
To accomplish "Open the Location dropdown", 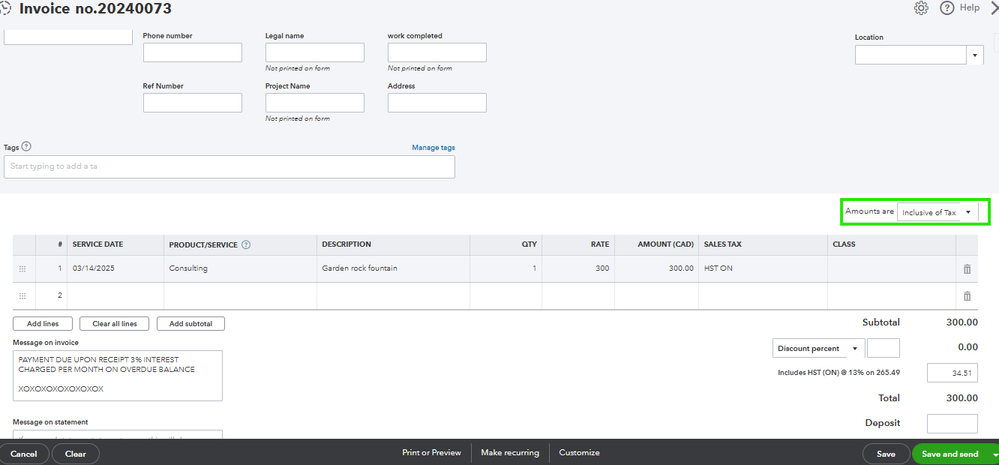I will pyautogui.click(x=976, y=55).
